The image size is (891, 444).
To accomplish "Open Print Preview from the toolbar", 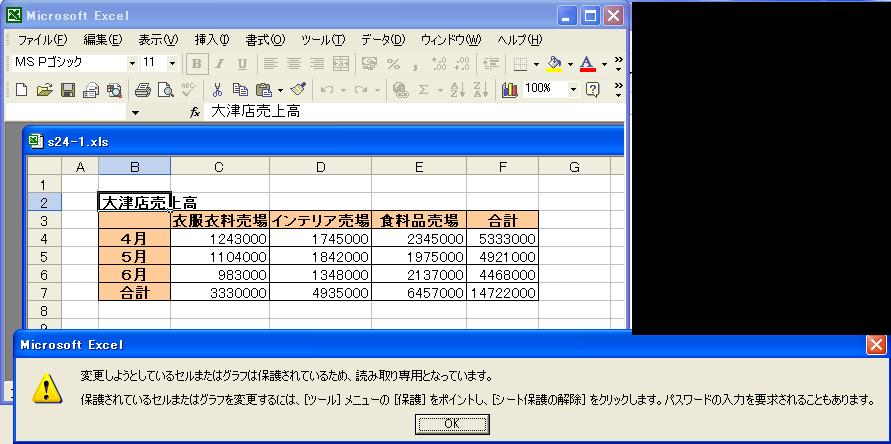I will pos(165,89).
